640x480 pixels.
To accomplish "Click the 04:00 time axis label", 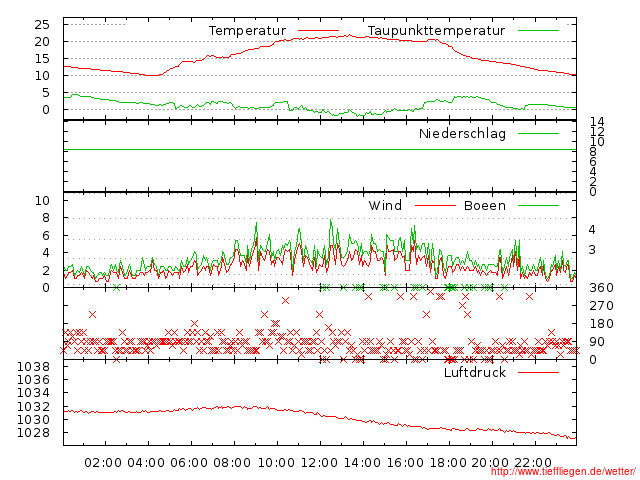I will coord(146,463).
